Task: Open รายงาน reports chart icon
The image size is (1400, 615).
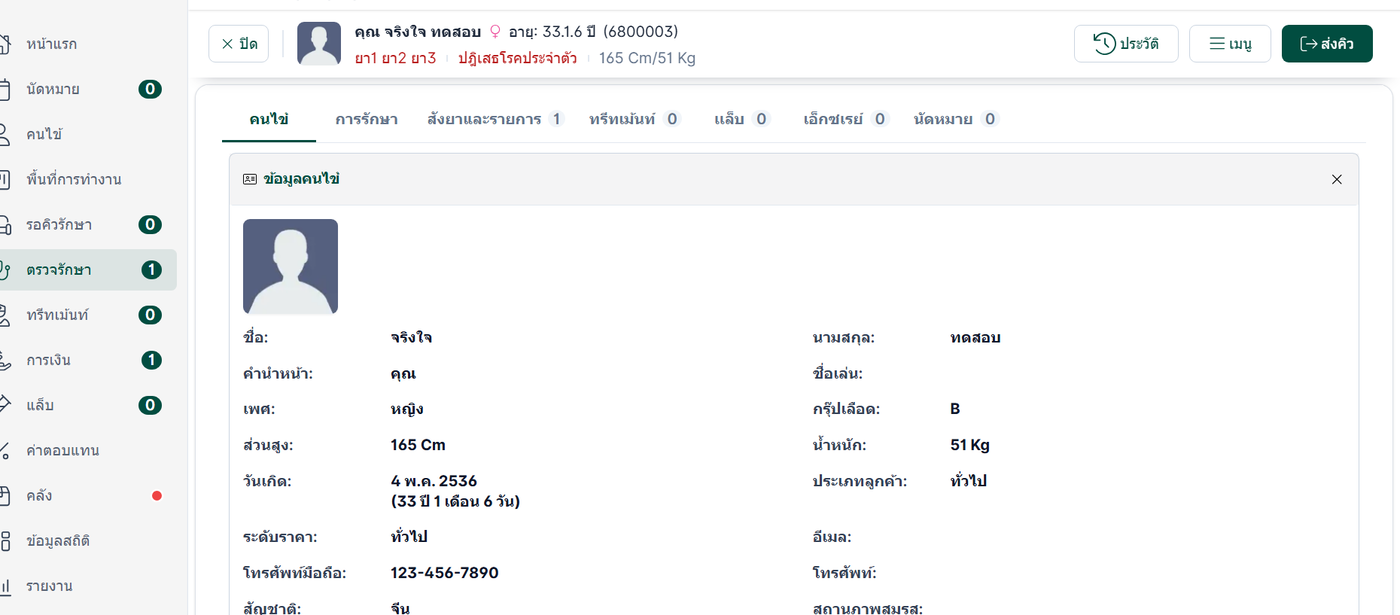Action: [x=6, y=585]
